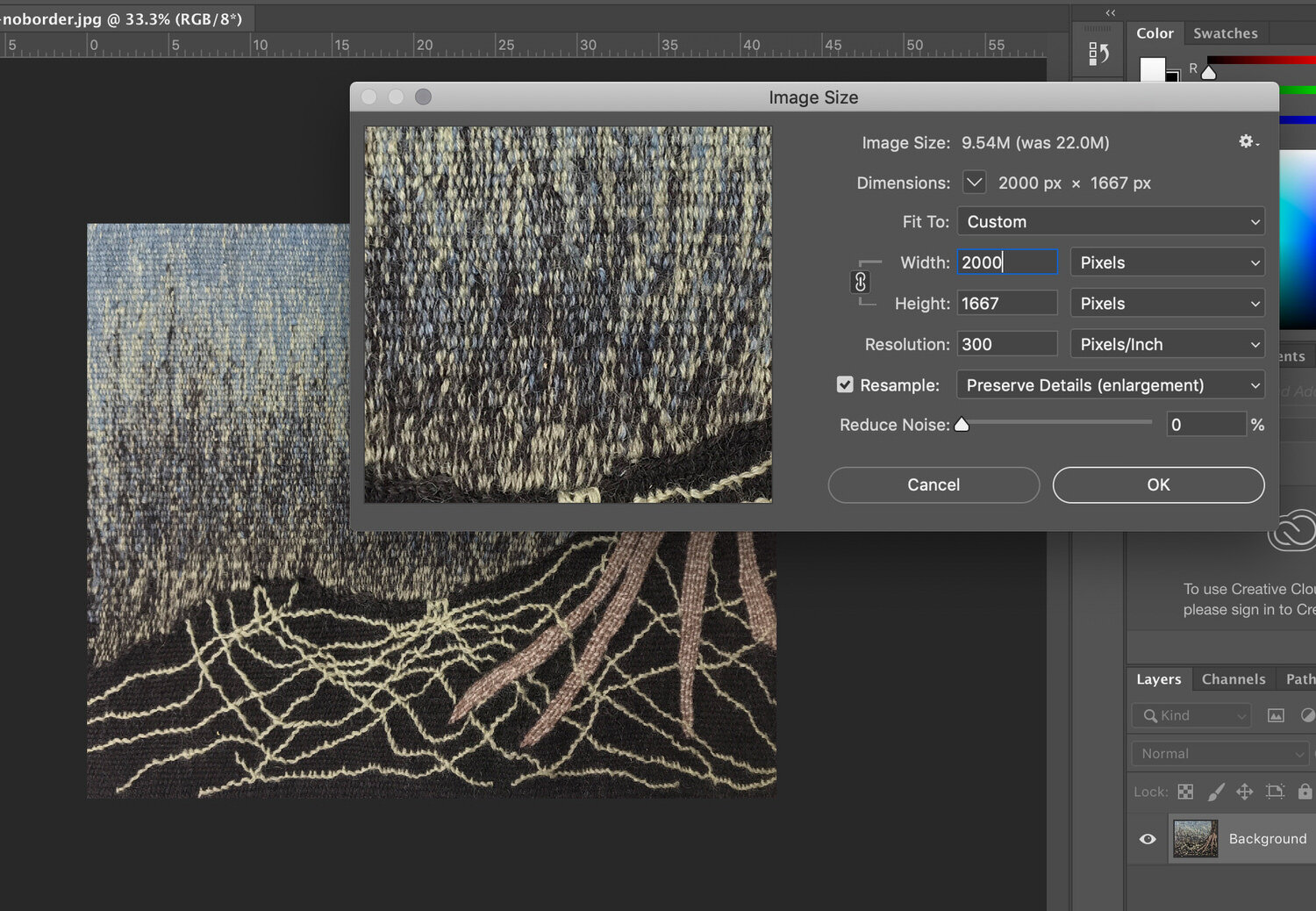Switch to the Channels tab
This screenshot has width=1316, height=911.
1234,678
